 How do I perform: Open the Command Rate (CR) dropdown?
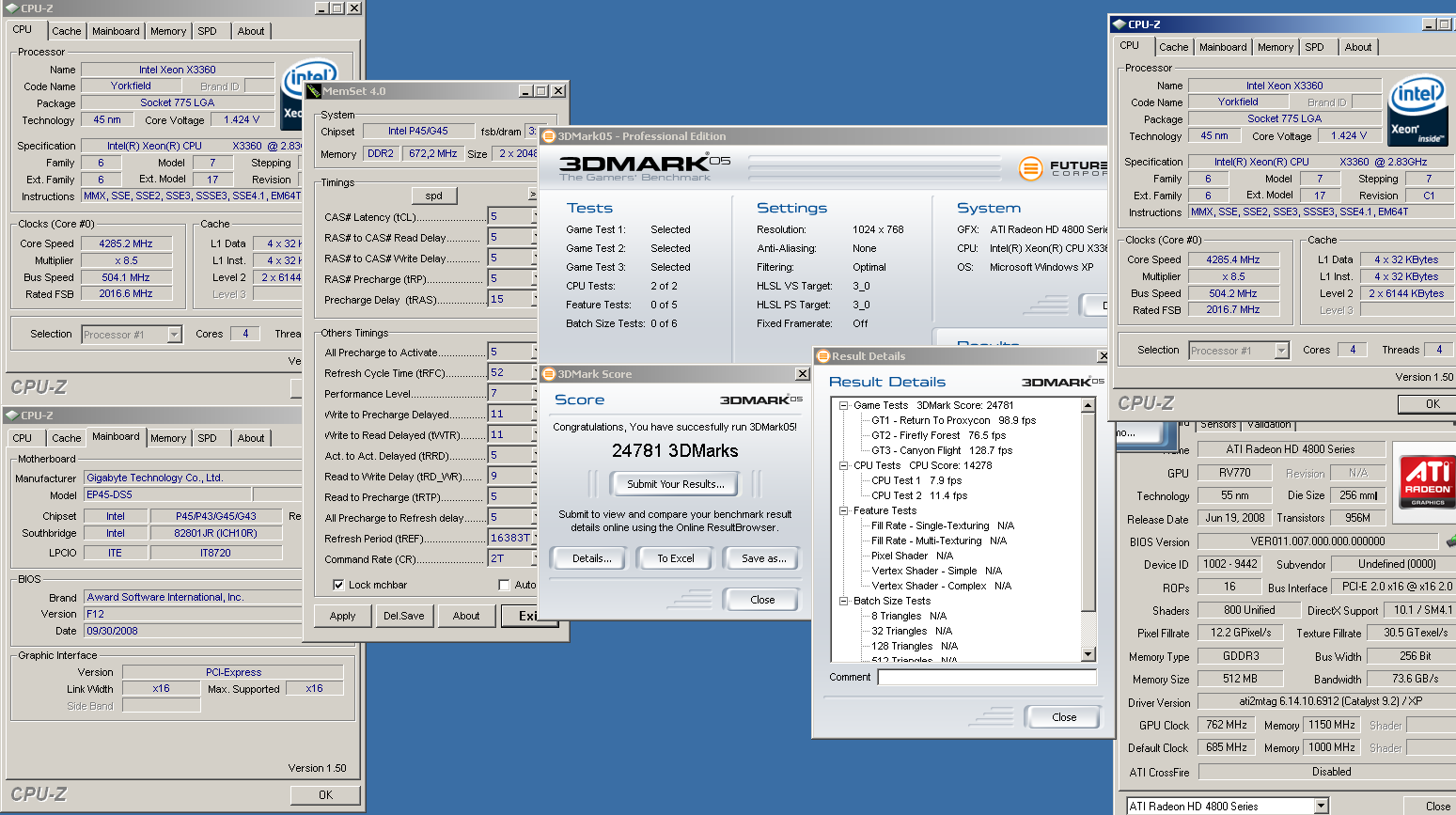tap(511, 558)
